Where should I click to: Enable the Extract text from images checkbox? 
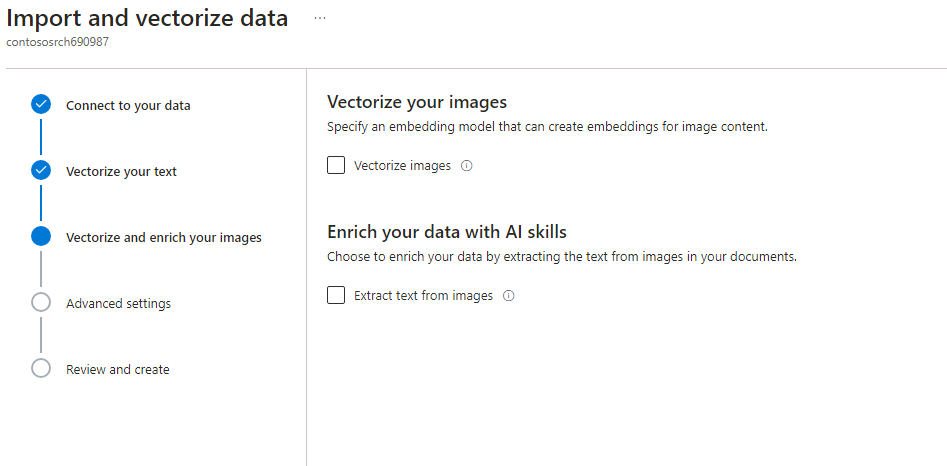click(x=336, y=295)
